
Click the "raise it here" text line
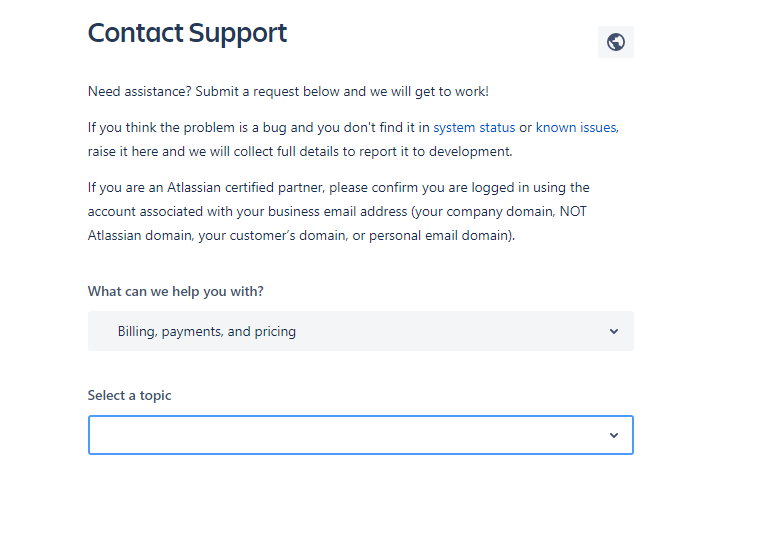click(300, 152)
